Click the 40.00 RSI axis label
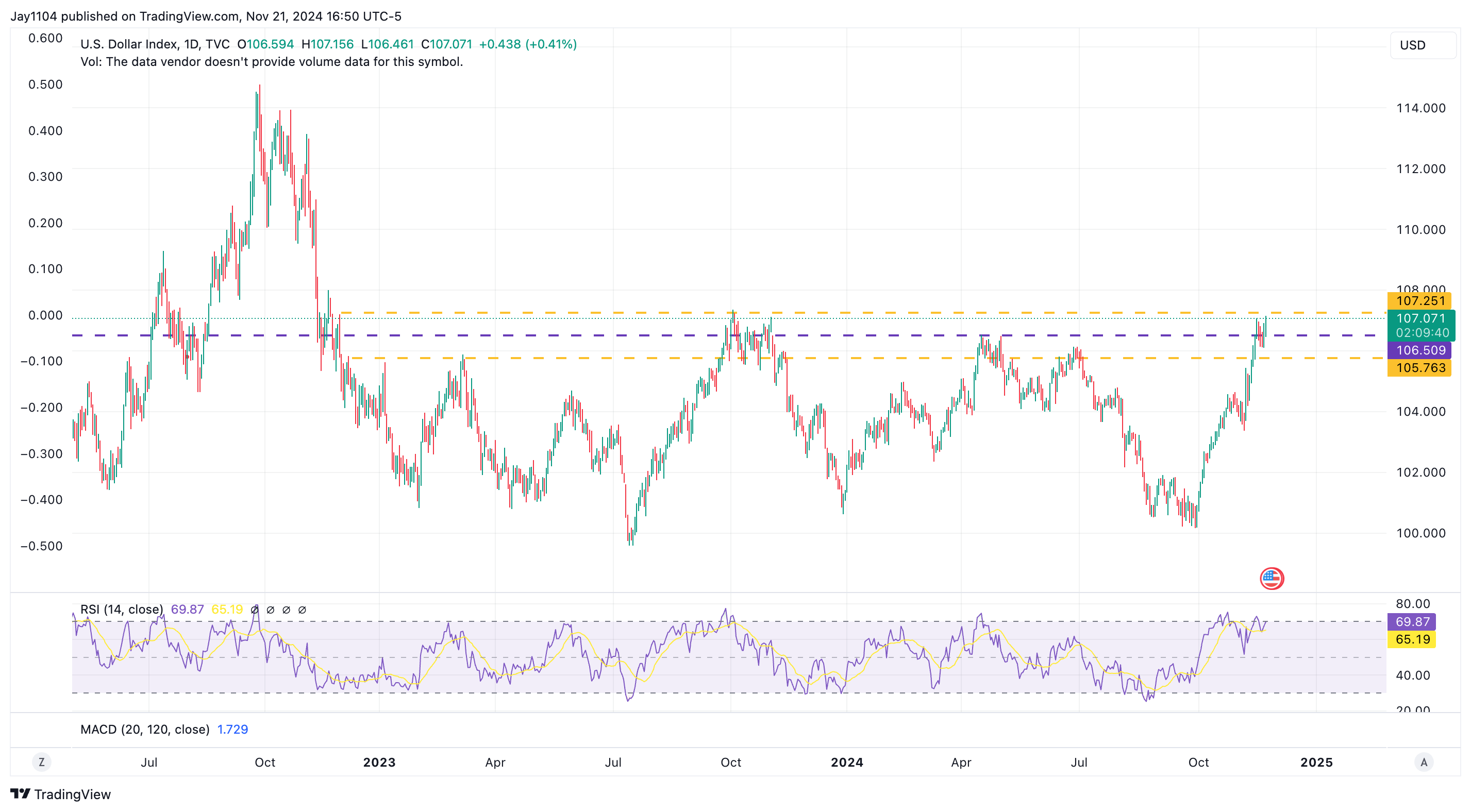The width and height of the screenshot is (1471, 812). [x=1413, y=675]
